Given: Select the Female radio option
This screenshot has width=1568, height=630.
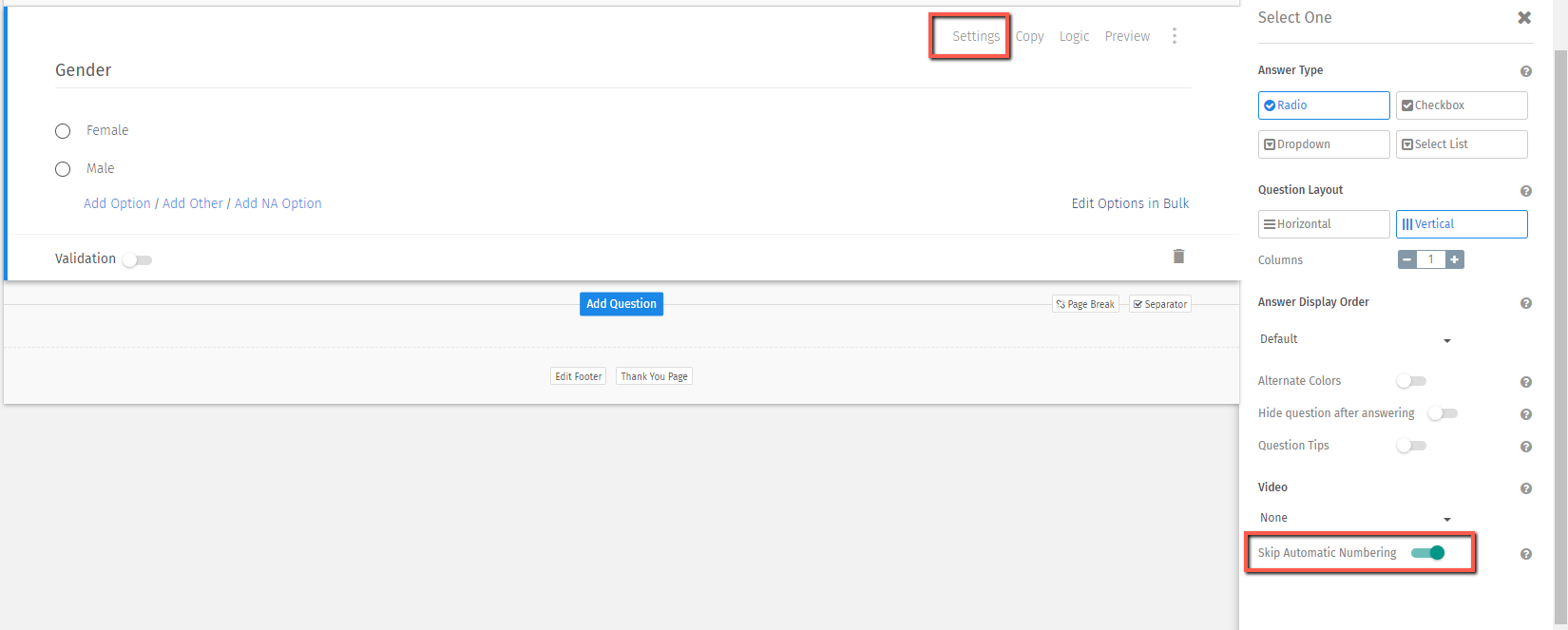Looking at the screenshot, I should click(63, 131).
